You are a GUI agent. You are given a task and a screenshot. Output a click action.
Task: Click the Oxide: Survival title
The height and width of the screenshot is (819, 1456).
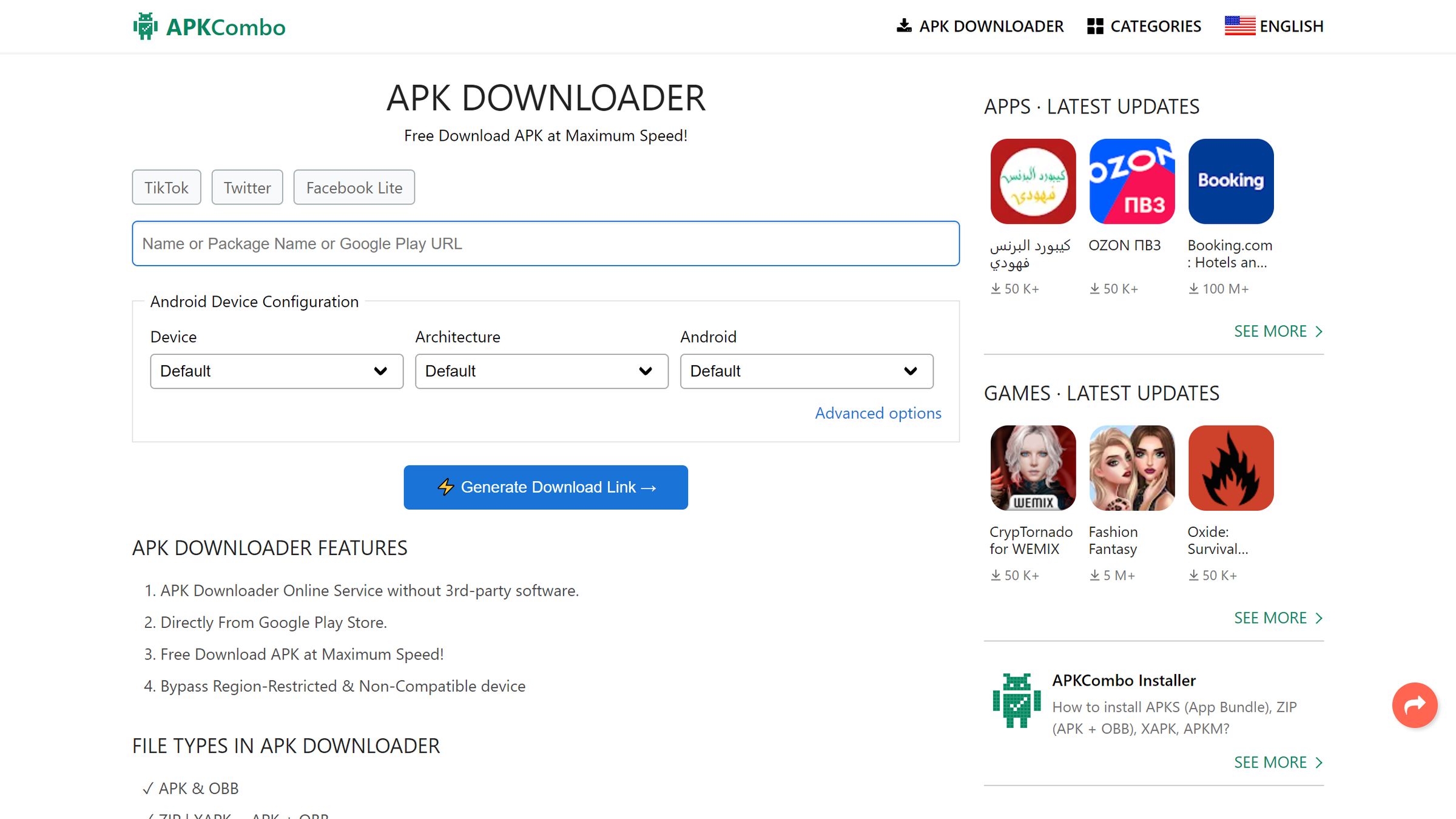point(1218,540)
